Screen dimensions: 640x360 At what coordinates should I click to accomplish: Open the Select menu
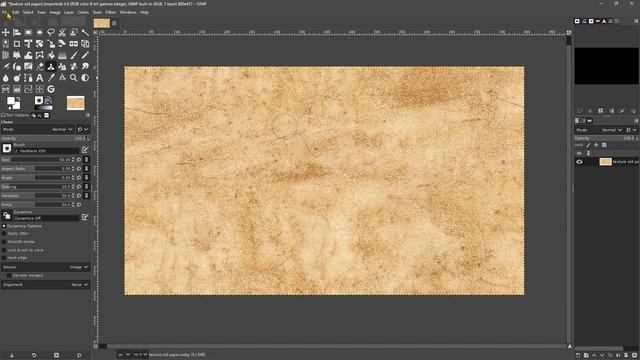click(x=28, y=12)
